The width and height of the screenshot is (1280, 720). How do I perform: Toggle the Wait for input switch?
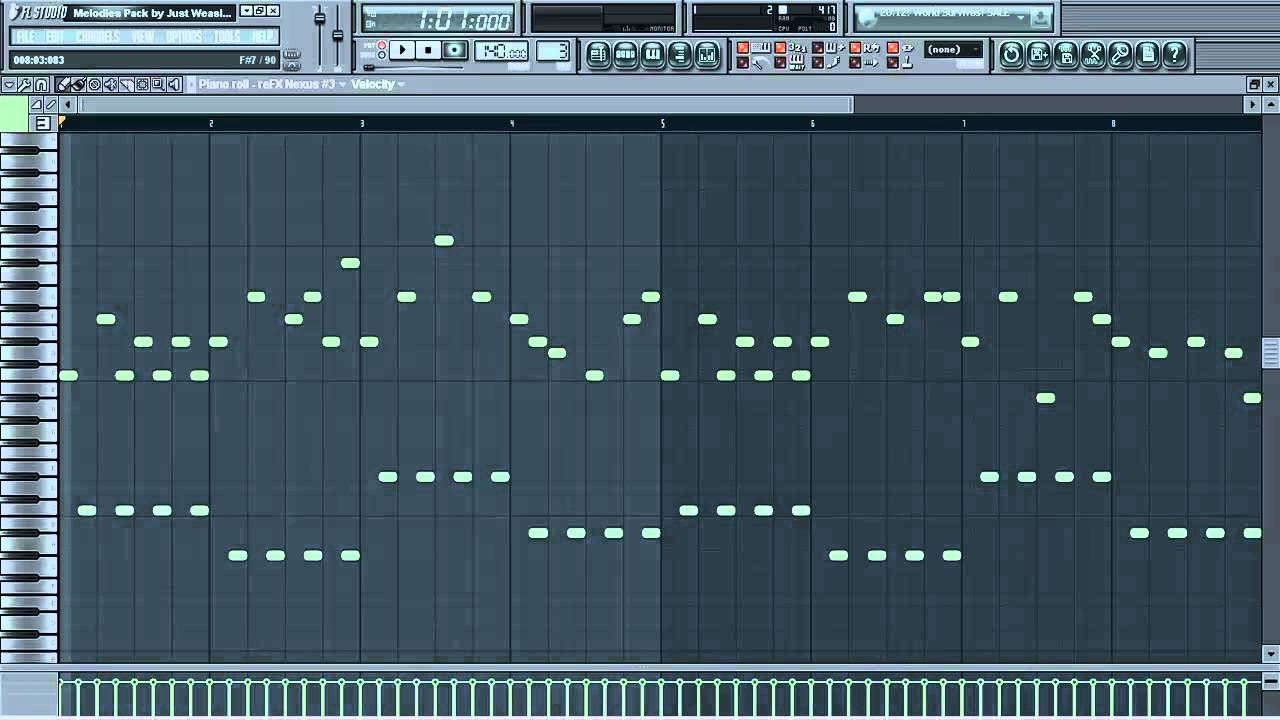(780, 62)
